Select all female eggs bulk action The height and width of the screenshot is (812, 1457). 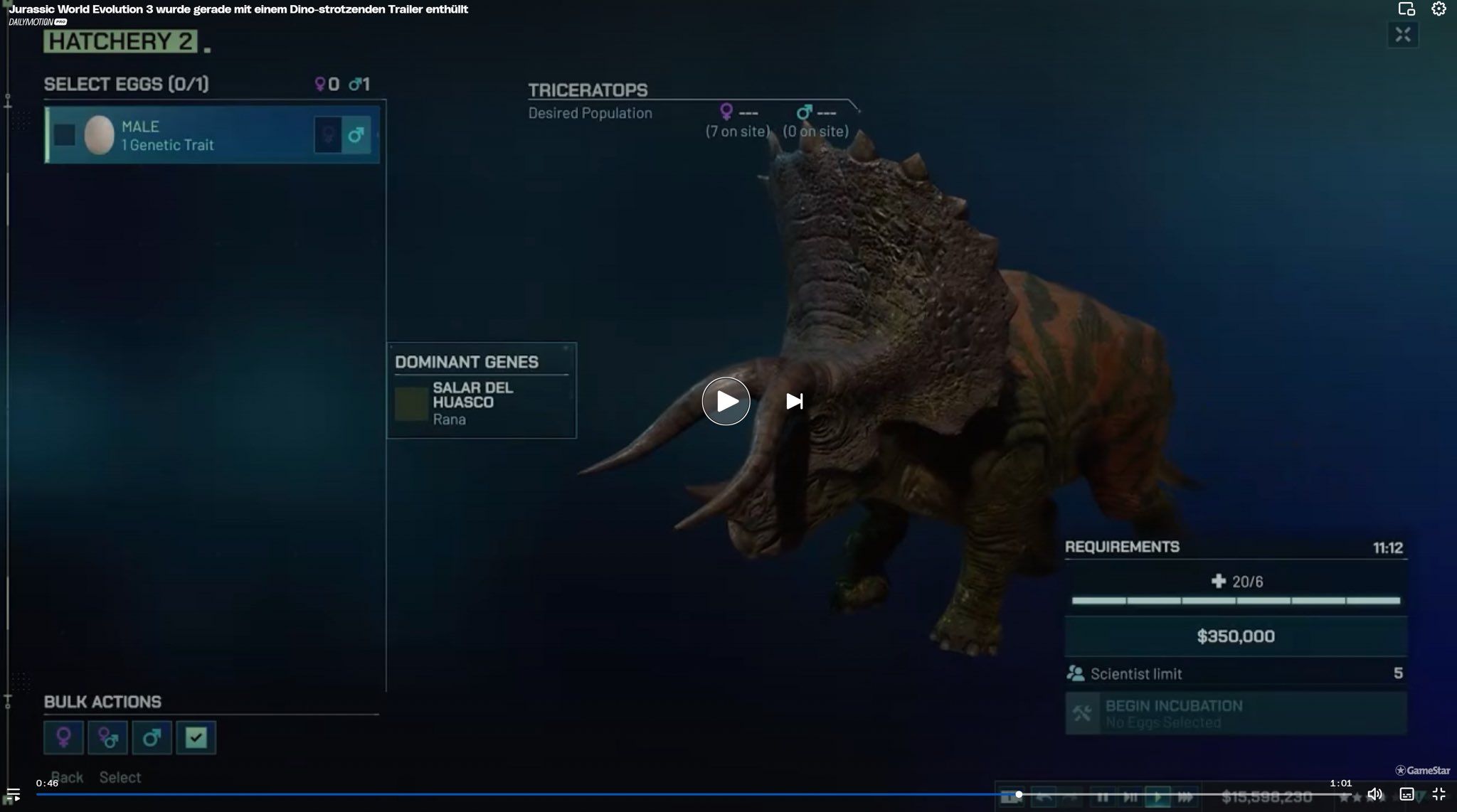tap(63, 737)
